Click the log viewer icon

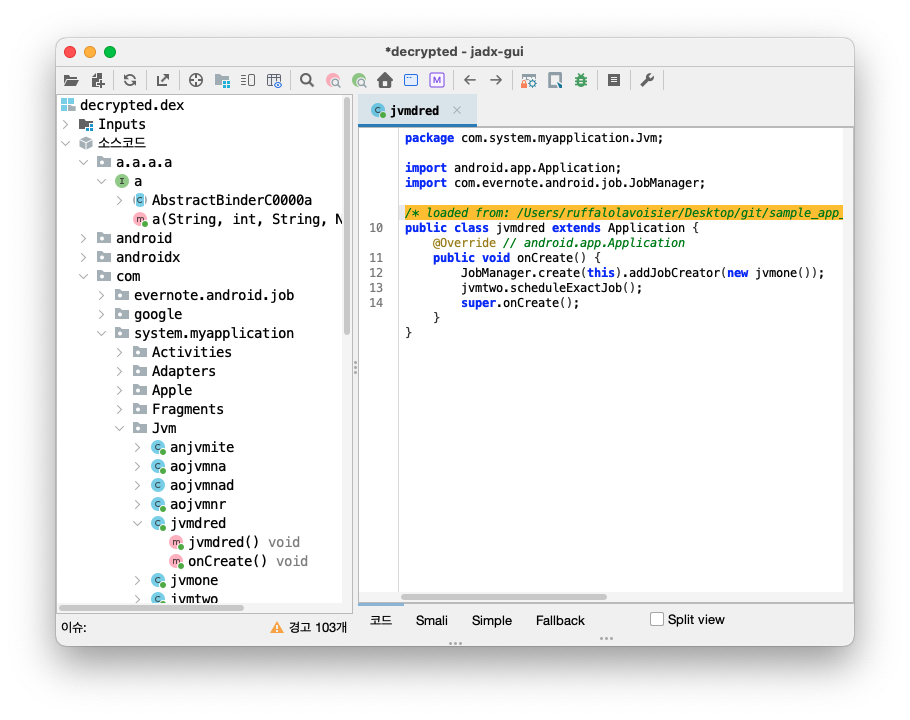(614, 80)
